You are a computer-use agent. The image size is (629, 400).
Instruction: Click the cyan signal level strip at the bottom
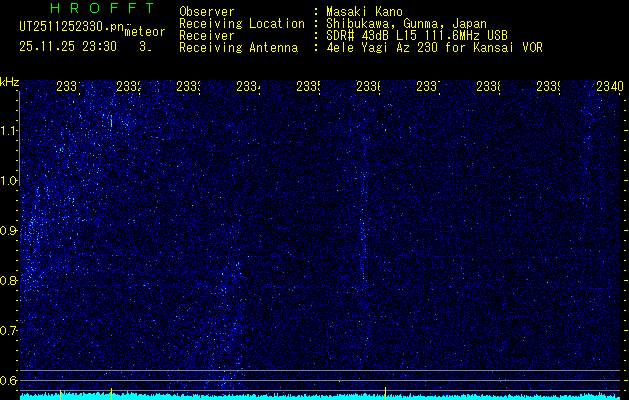tap(320, 397)
